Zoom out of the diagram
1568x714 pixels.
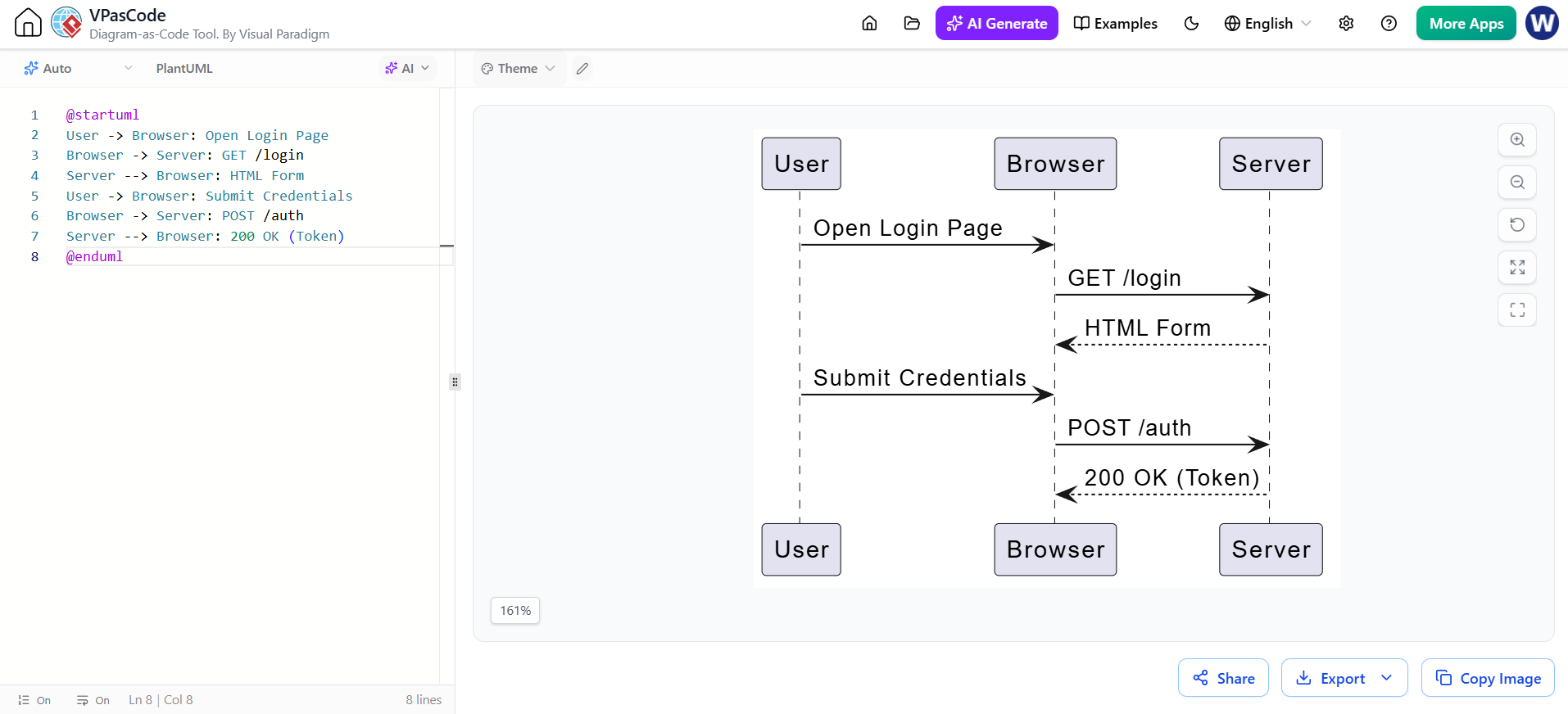click(1517, 183)
